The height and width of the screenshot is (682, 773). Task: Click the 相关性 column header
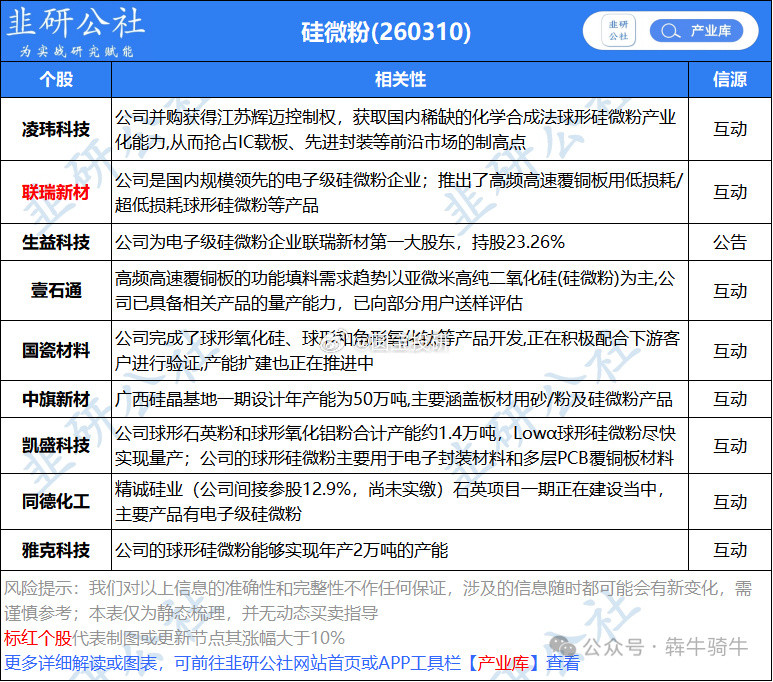(400, 79)
